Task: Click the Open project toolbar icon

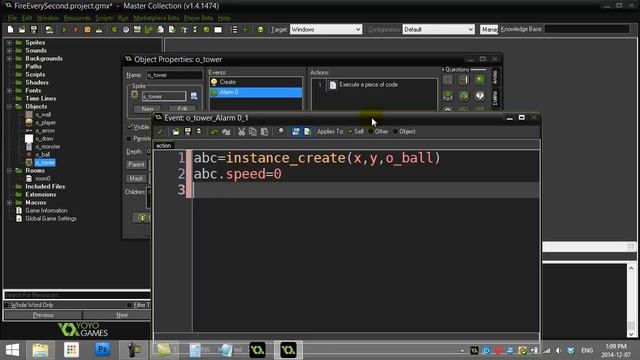Action: click(22, 29)
